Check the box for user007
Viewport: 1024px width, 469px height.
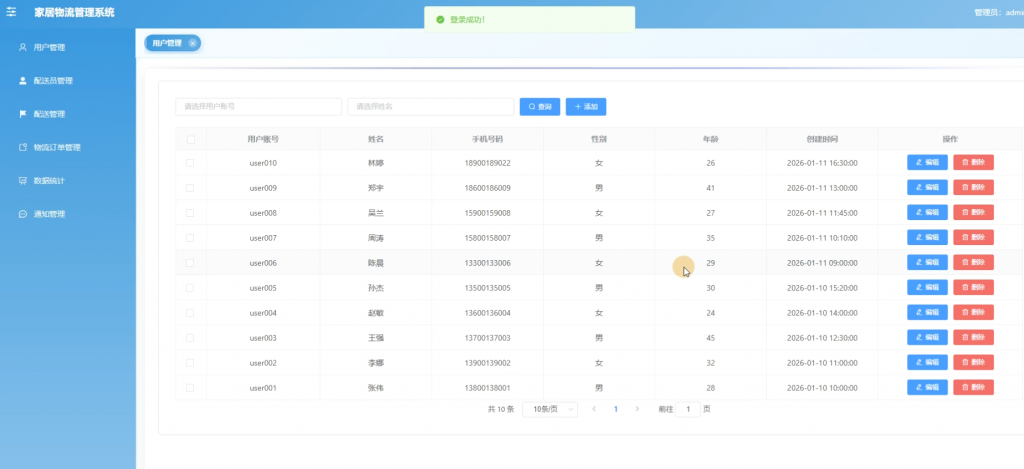(x=190, y=238)
